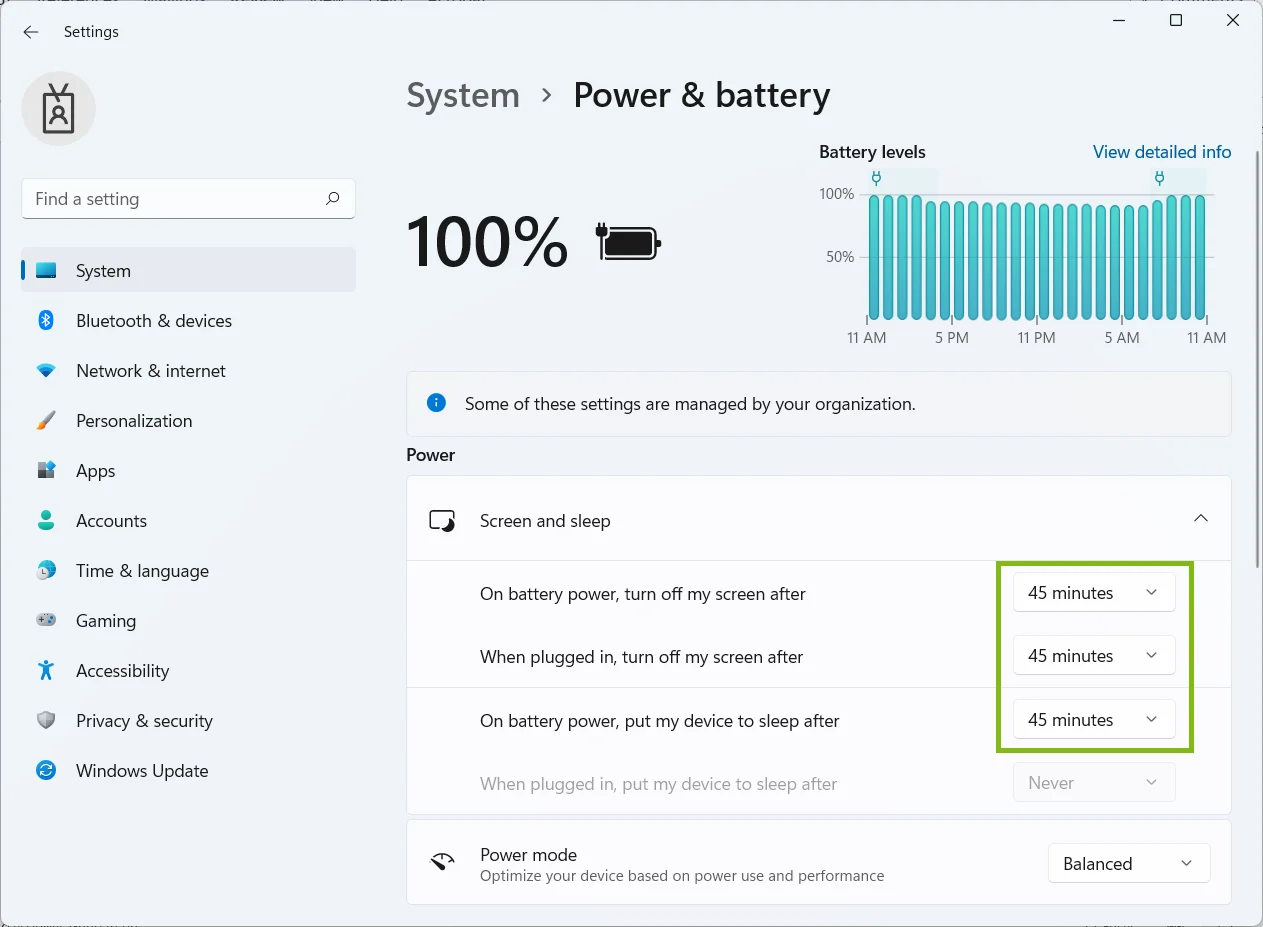Open the user profile avatar
The height and width of the screenshot is (927, 1263).
(59, 109)
